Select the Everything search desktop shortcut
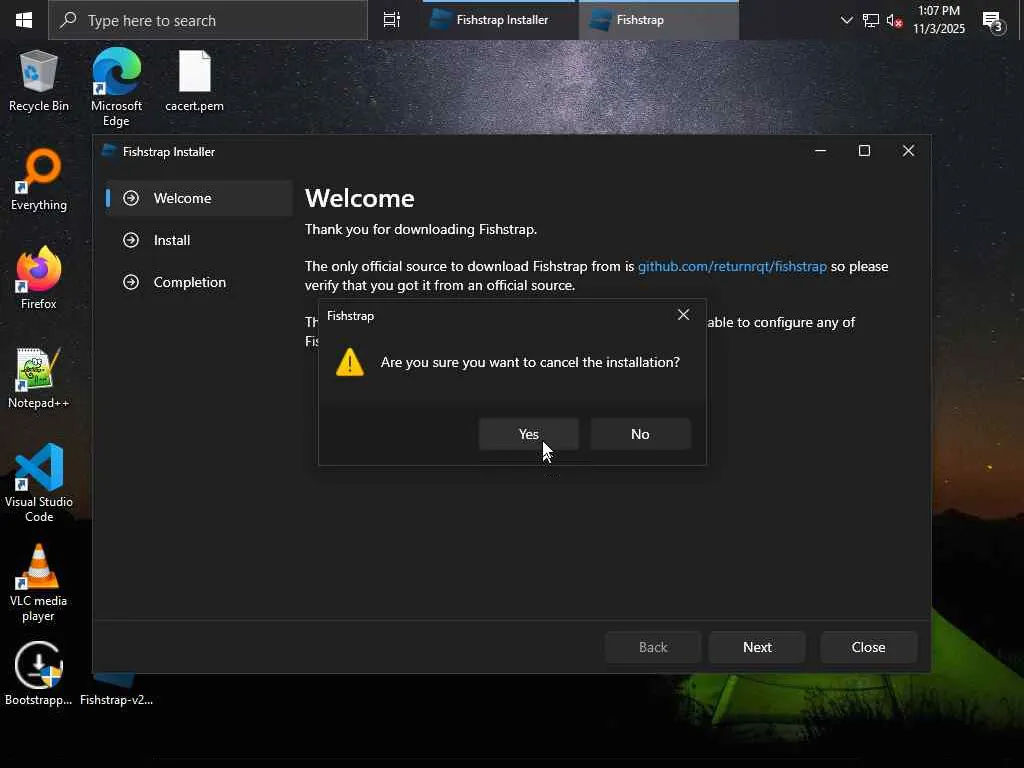 click(x=39, y=180)
